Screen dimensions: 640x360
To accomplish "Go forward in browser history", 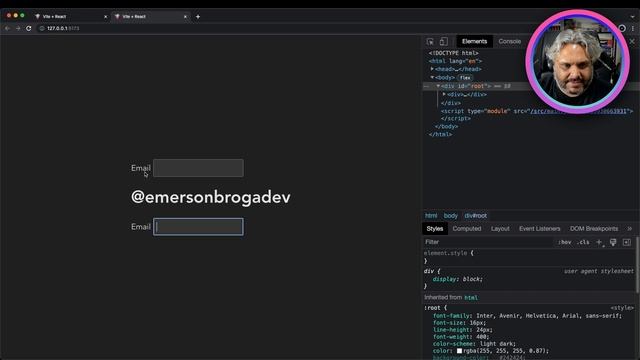I will point(18,28).
